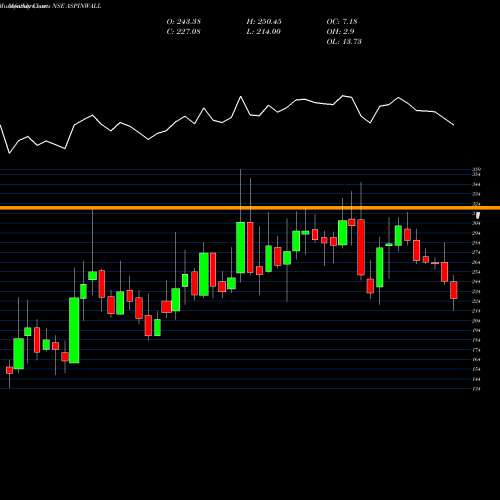Click the 344 price axis label
500x500 pixels.
pos(476,184)
